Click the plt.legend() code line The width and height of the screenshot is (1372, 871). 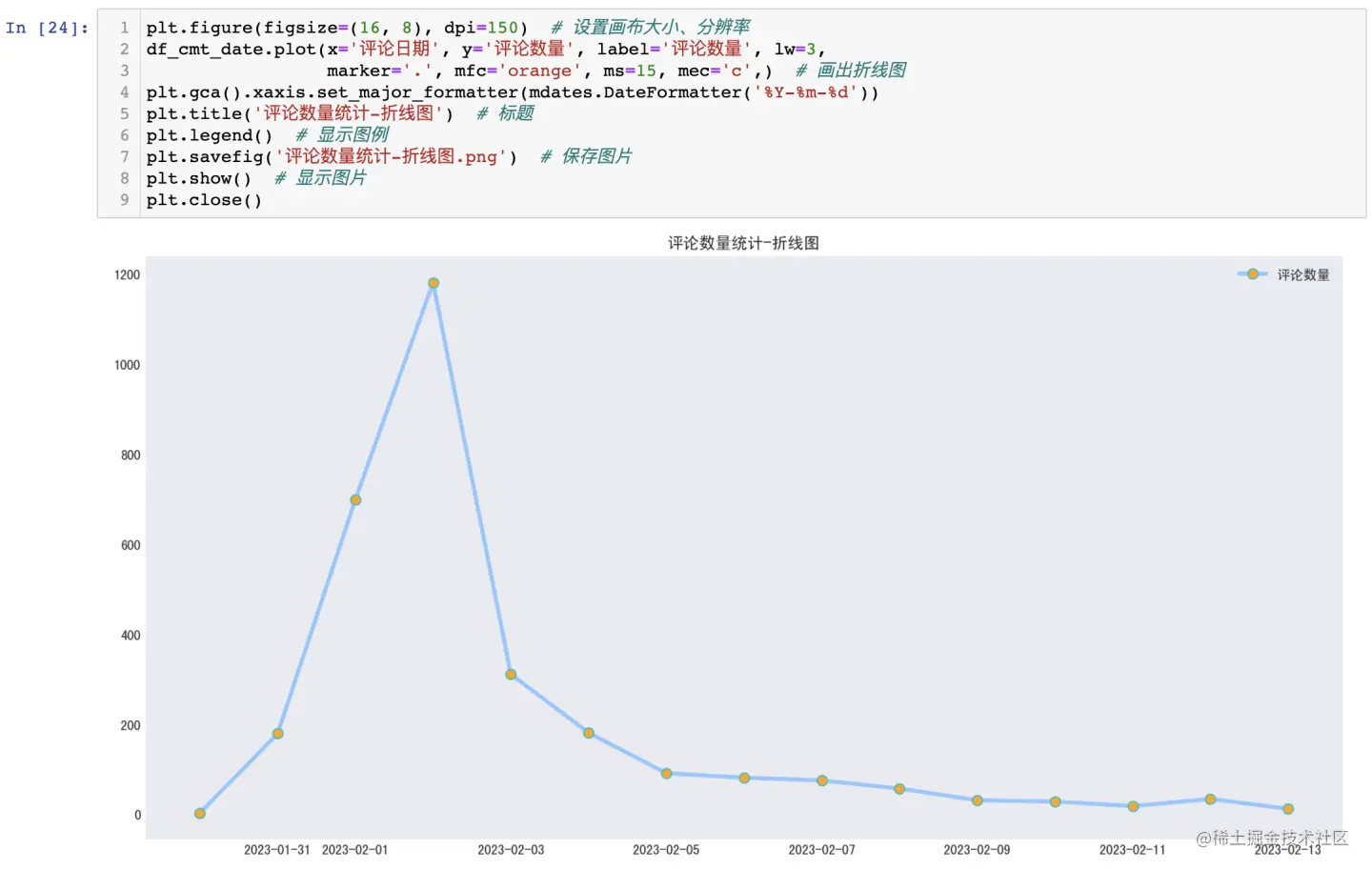(x=267, y=135)
